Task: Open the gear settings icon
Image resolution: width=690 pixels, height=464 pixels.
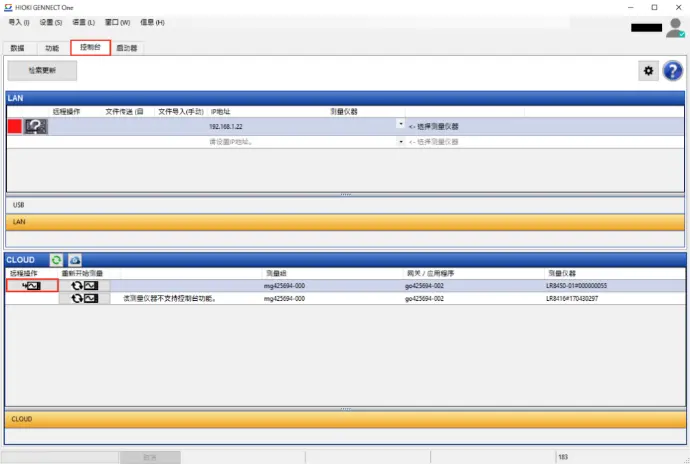Action: [x=649, y=71]
